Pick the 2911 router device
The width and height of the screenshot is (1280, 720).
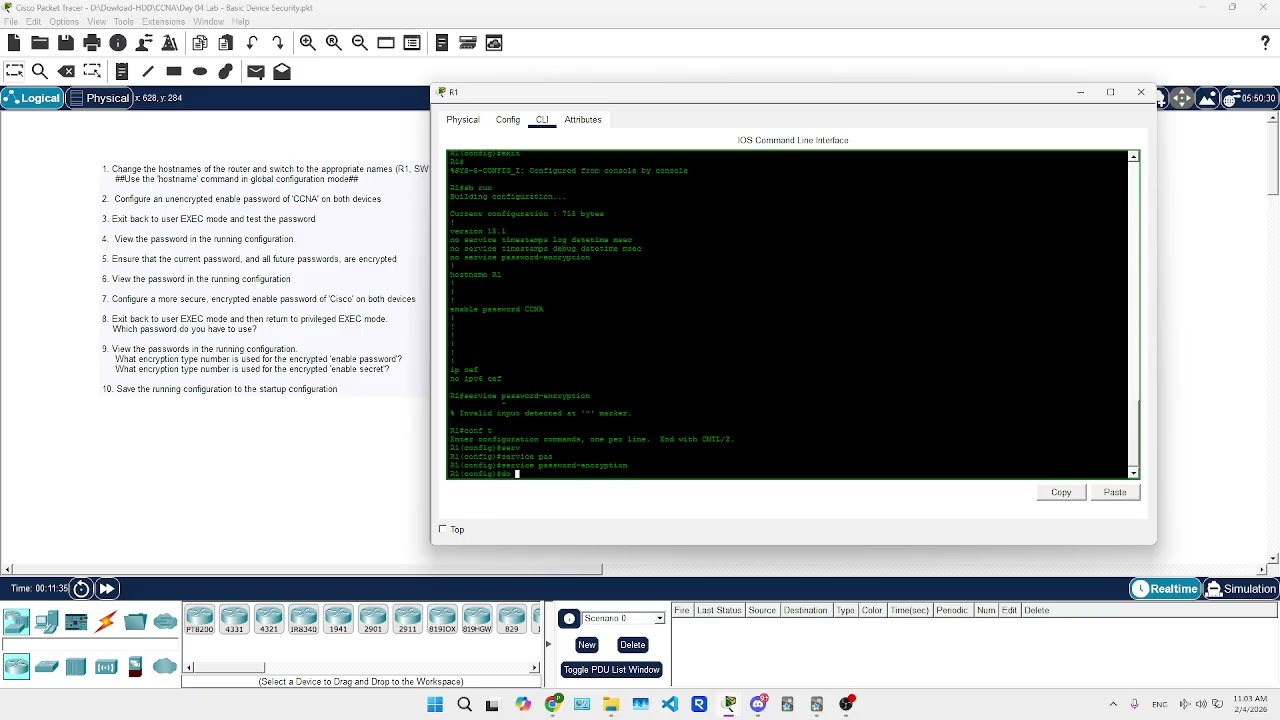tap(407, 620)
